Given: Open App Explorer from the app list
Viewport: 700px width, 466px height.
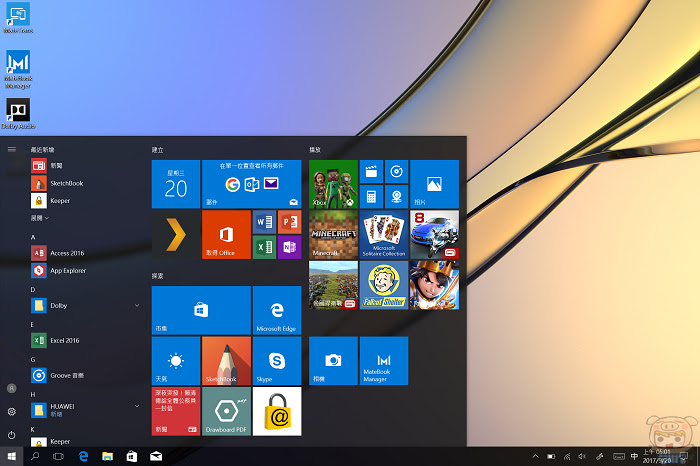Looking at the screenshot, I should point(86,270).
